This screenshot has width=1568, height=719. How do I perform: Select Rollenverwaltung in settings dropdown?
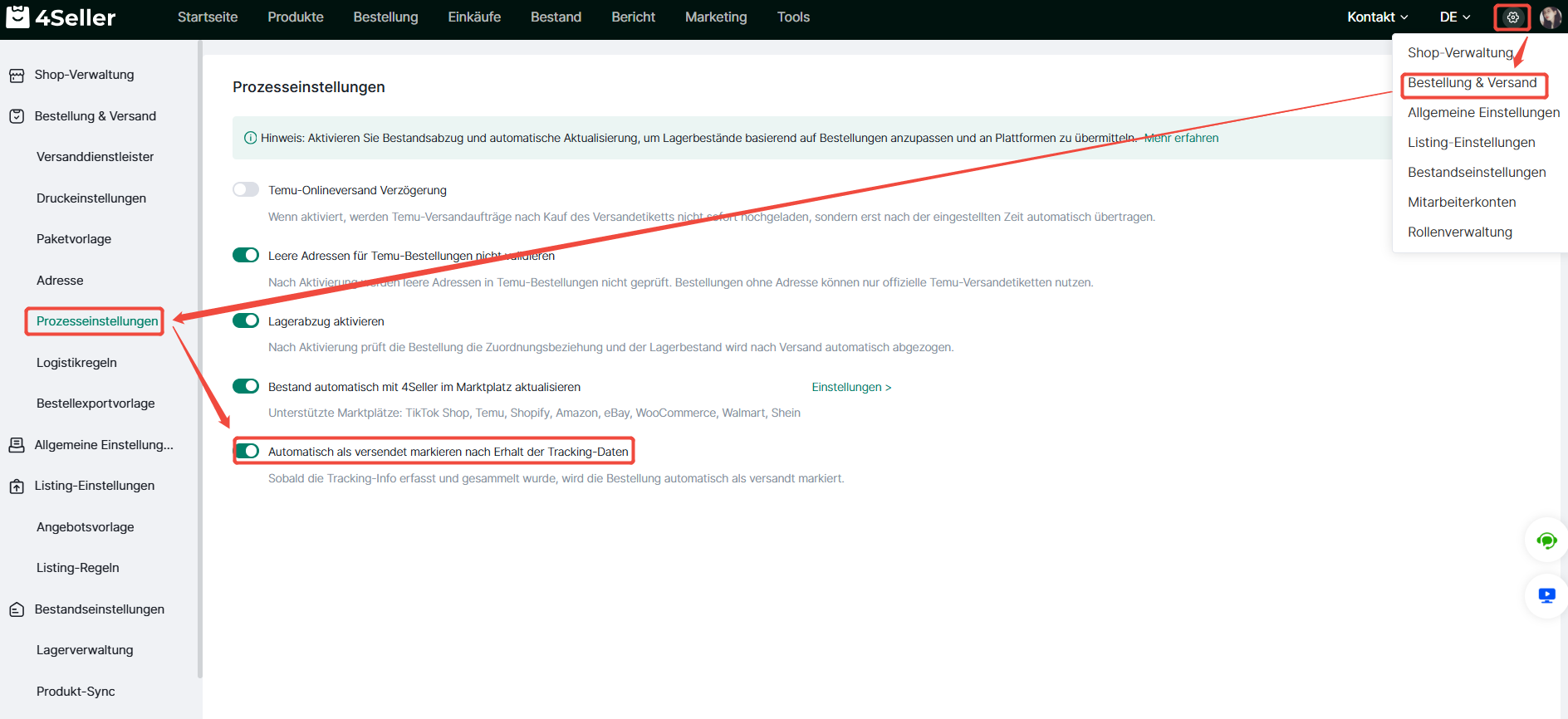pos(1459,232)
